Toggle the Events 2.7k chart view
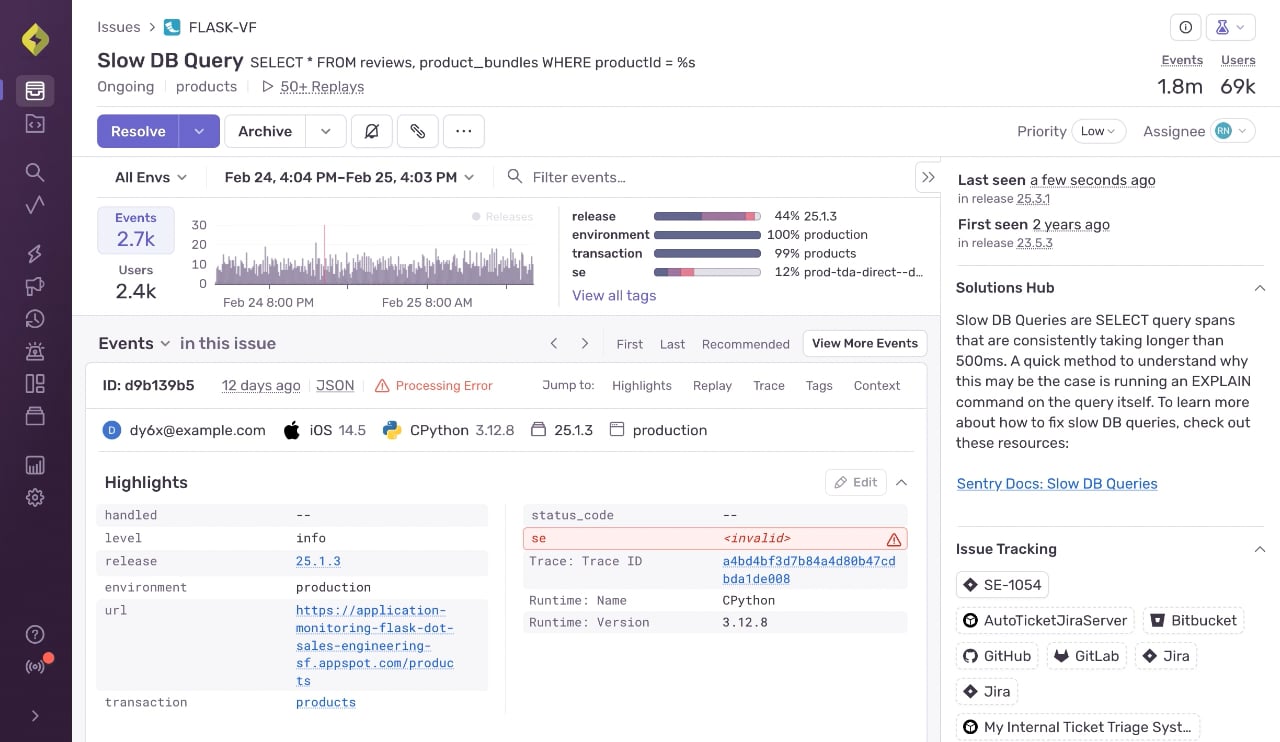The width and height of the screenshot is (1280, 742). click(x=136, y=230)
